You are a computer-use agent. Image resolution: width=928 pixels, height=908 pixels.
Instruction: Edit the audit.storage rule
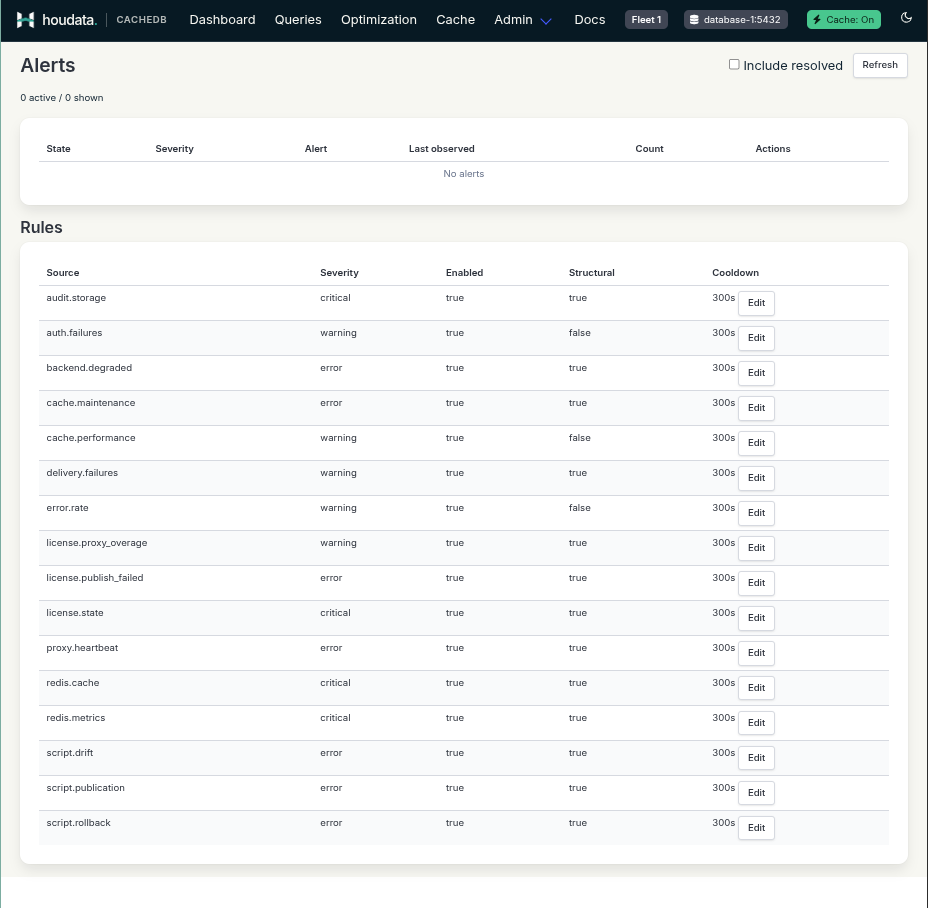point(756,303)
